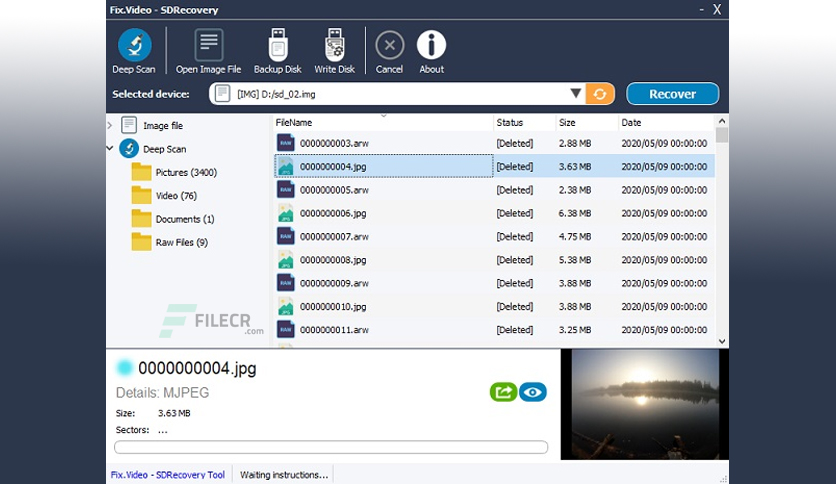
Task: Cancel the current operation
Action: 389,51
